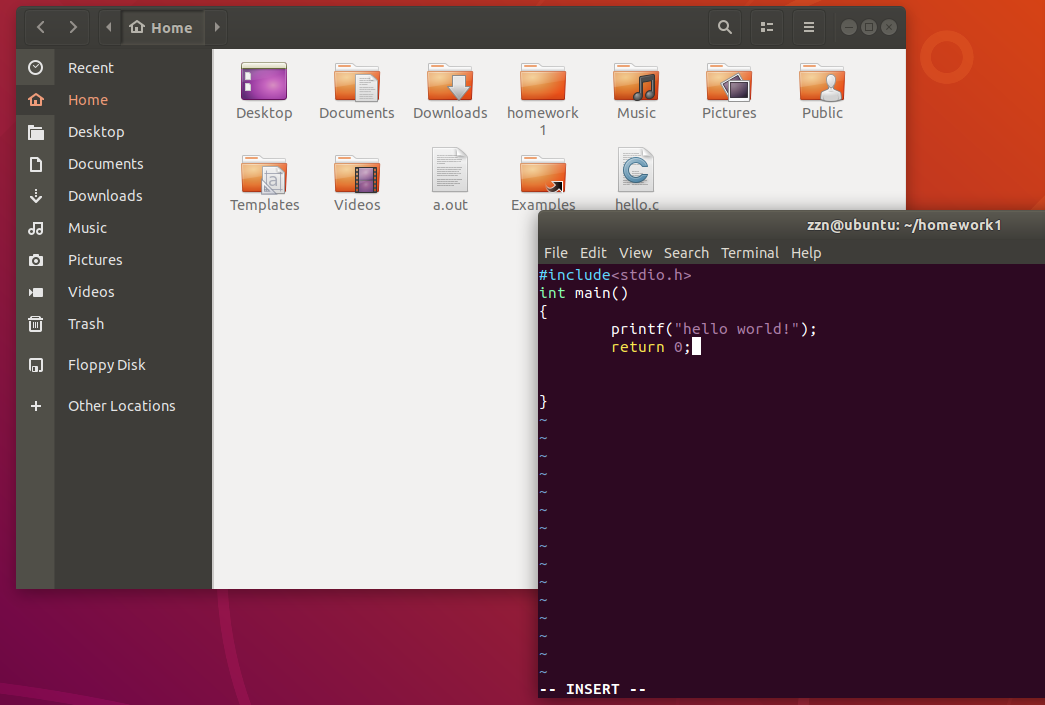Image resolution: width=1045 pixels, height=705 pixels.
Task: Select the Music folder in file grid
Action: pyautogui.click(x=636, y=82)
